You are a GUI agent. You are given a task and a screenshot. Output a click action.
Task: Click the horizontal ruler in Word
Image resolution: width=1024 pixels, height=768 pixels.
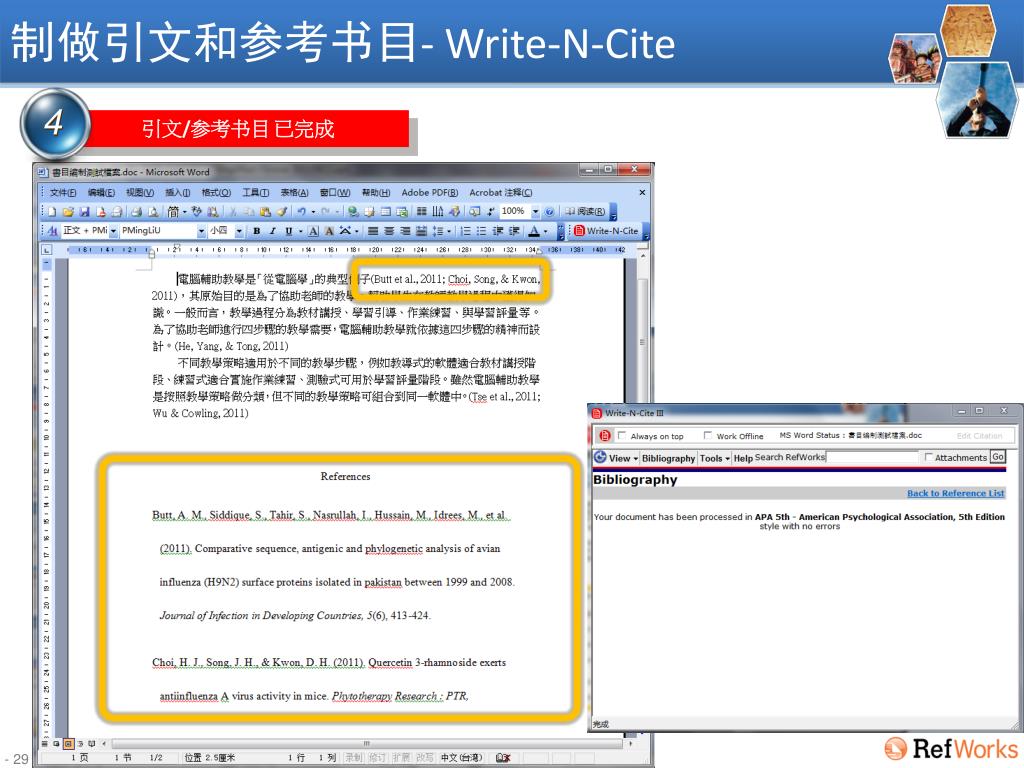(x=346, y=249)
